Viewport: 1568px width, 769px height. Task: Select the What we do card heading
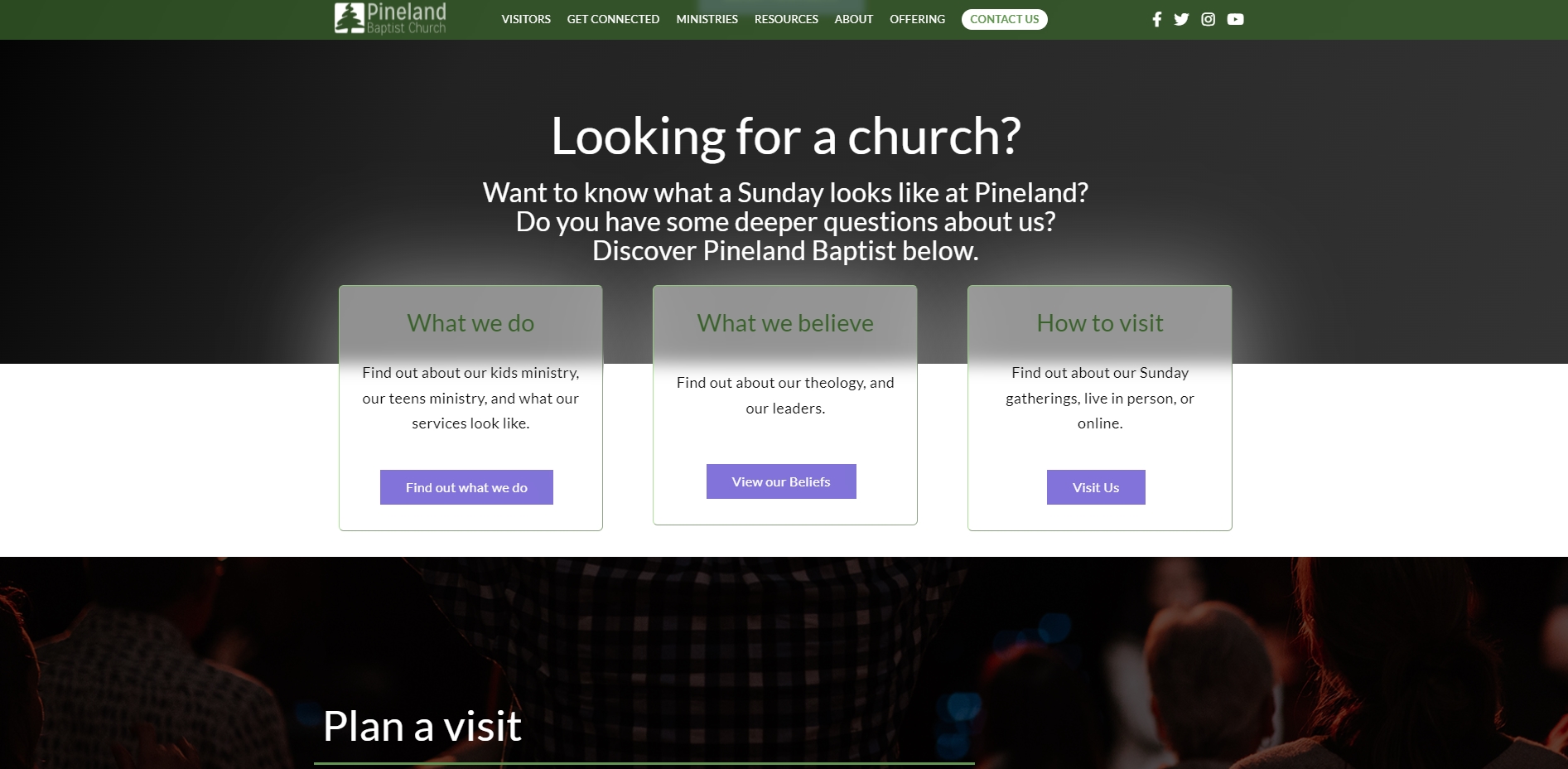point(470,323)
